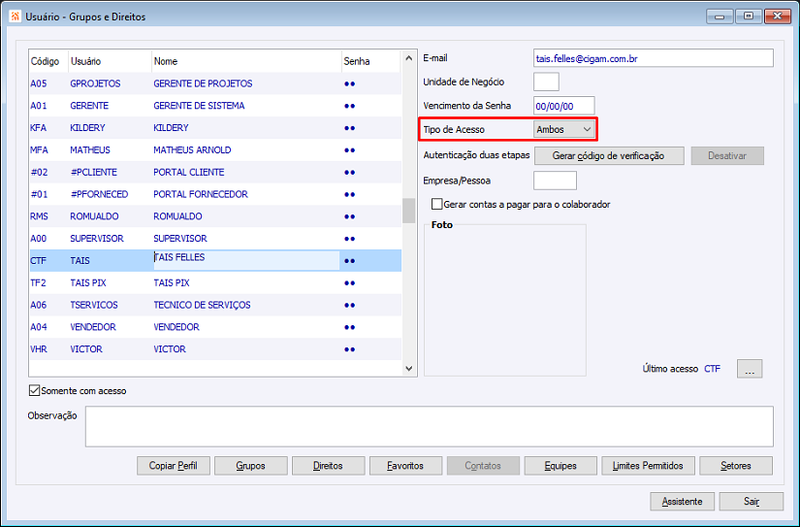Click inside the Observação text area
The height and width of the screenshot is (527, 800).
[x=429, y=426]
